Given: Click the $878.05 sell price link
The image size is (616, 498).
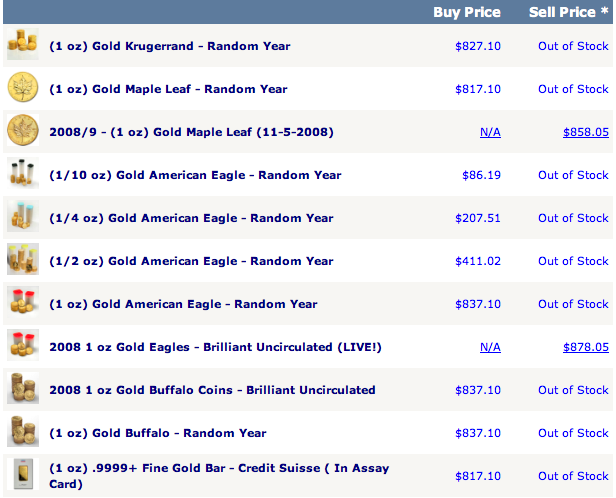Looking at the screenshot, I should [x=586, y=347].
